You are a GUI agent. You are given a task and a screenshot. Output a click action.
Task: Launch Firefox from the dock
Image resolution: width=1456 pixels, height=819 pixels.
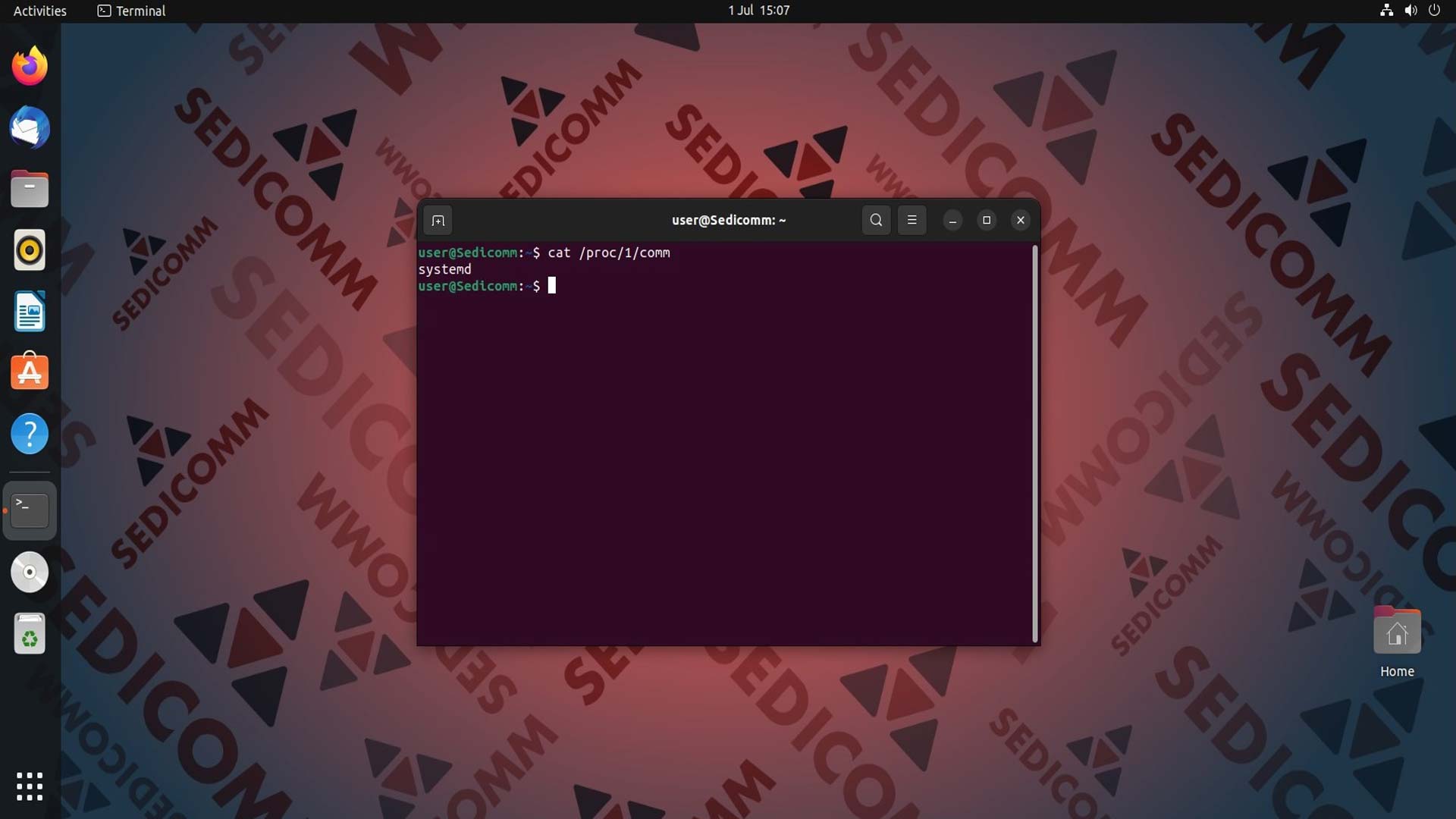[x=30, y=66]
